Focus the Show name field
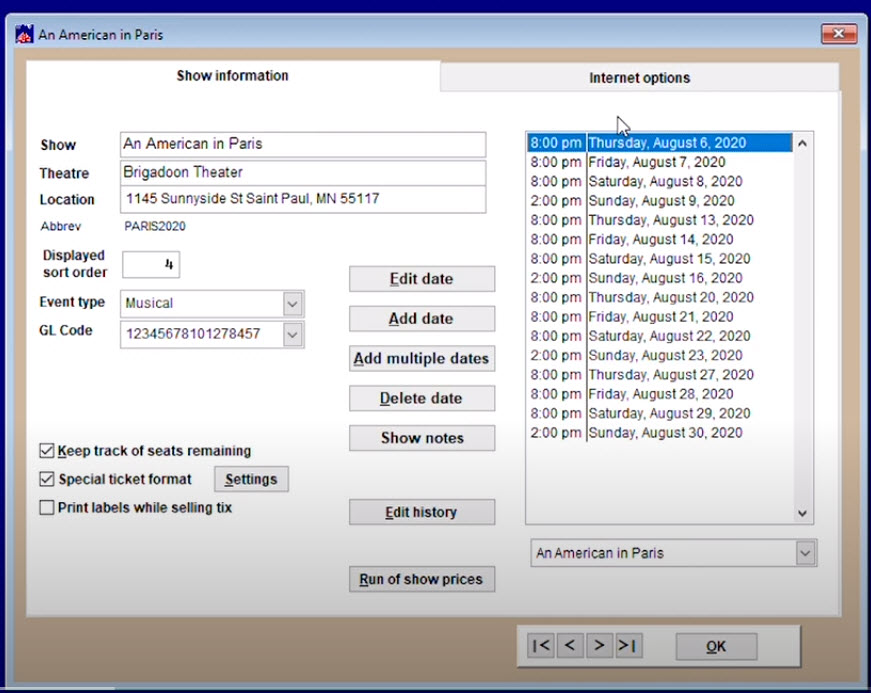Image resolution: width=871 pixels, height=693 pixels. (303, 144)
